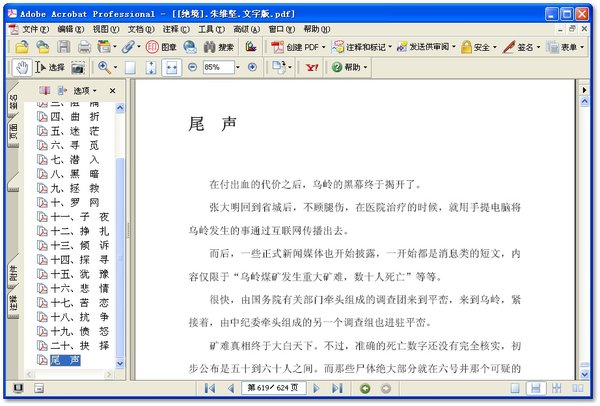Open the zoom percentage dropdown
This screenshot has width=600, height=406.
(238, 67)
